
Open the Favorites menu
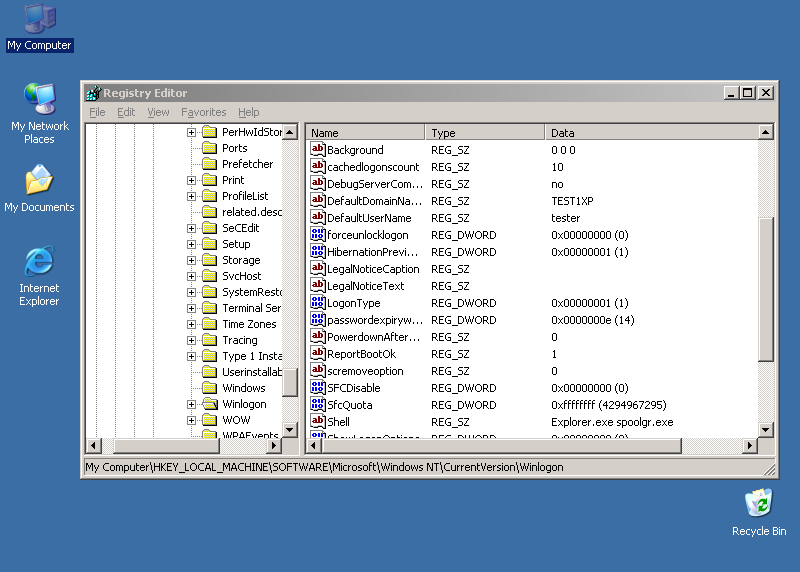tap(204, 112)
